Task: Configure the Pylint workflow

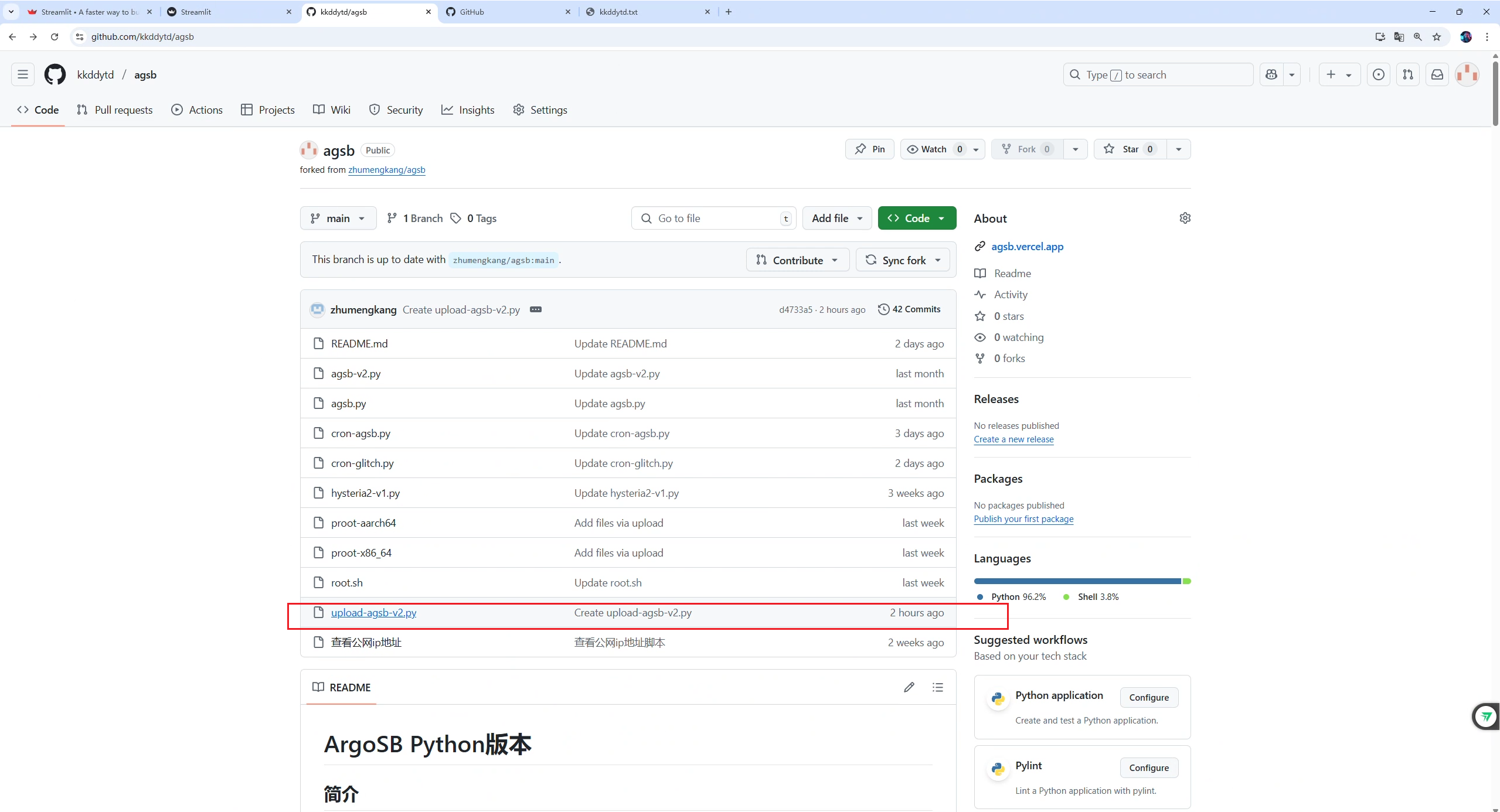Action: point(1149,767)
